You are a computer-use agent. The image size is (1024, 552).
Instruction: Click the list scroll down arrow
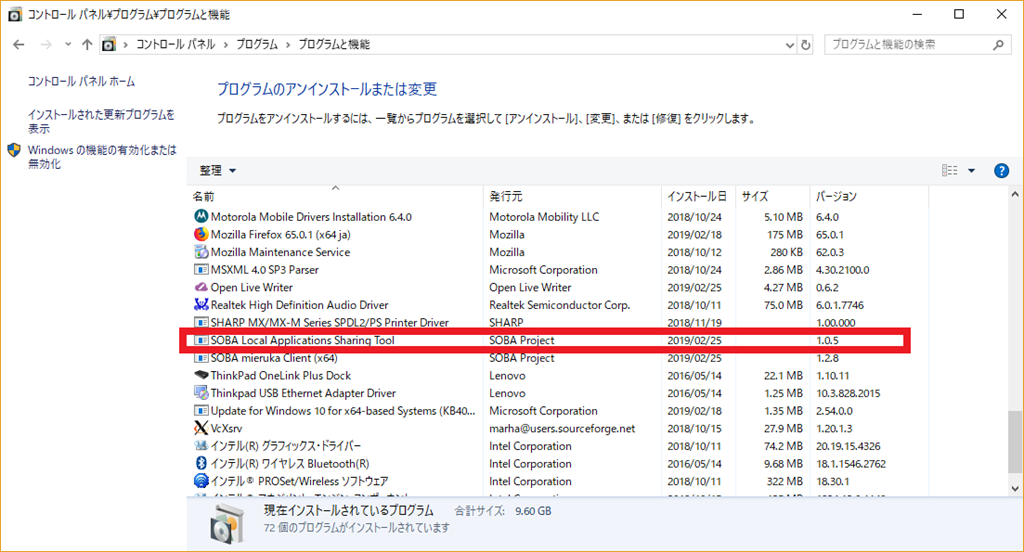tap(1015, 489)
